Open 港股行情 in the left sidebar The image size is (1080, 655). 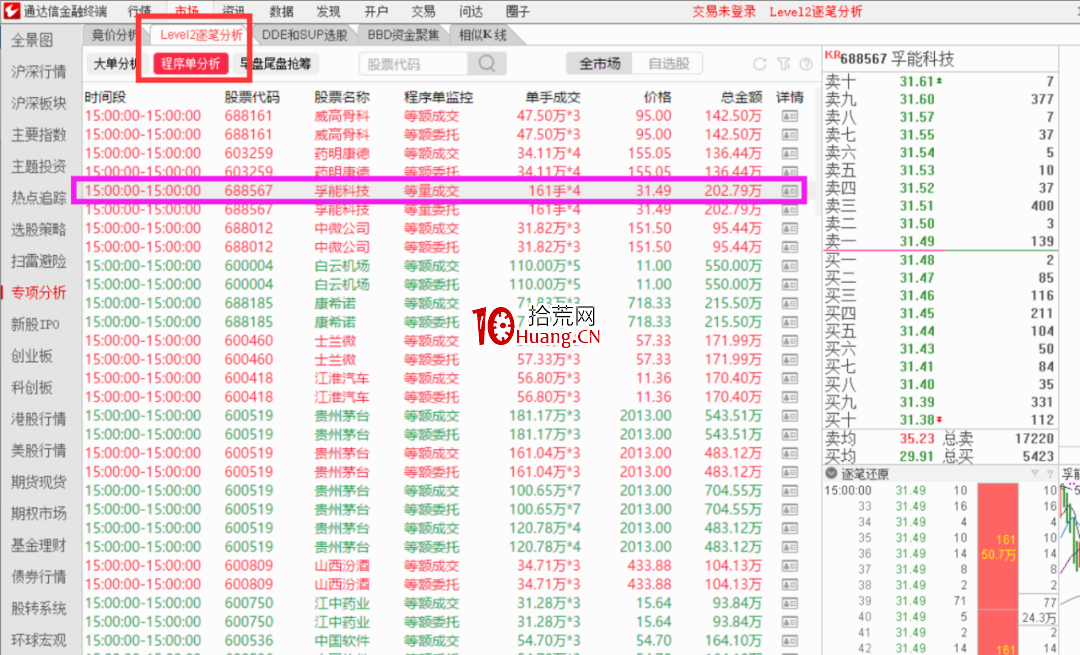[x=39, y=419]
